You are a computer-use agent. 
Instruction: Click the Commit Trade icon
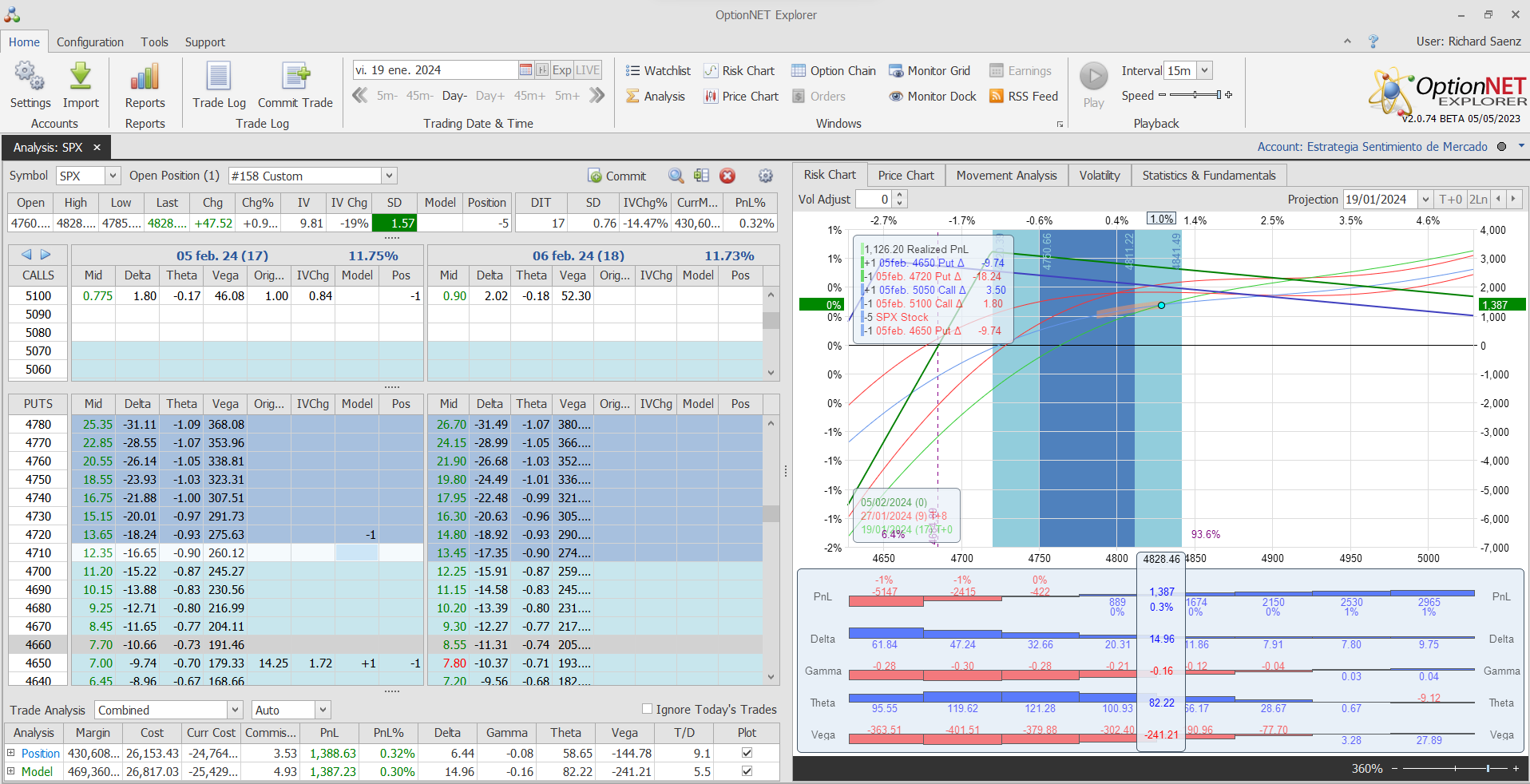point(295,77)
